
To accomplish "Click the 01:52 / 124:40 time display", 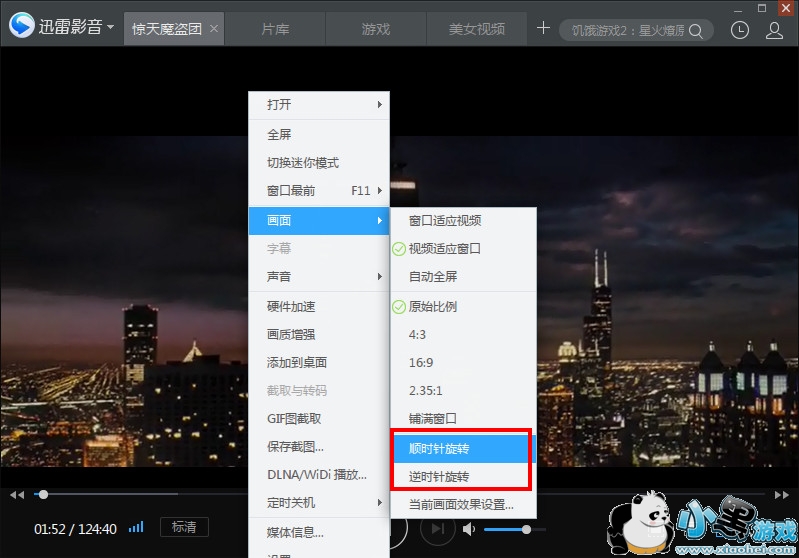I will [75, 529].
